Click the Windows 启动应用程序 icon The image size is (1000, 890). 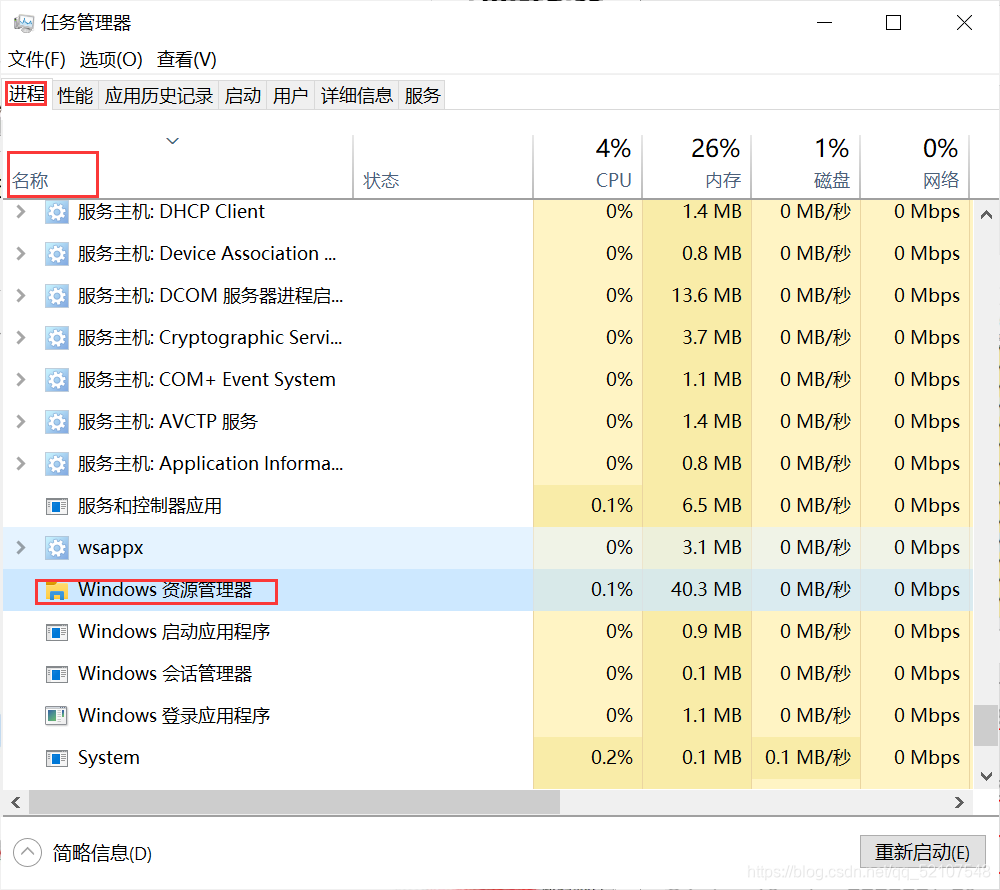coord(57,632)
